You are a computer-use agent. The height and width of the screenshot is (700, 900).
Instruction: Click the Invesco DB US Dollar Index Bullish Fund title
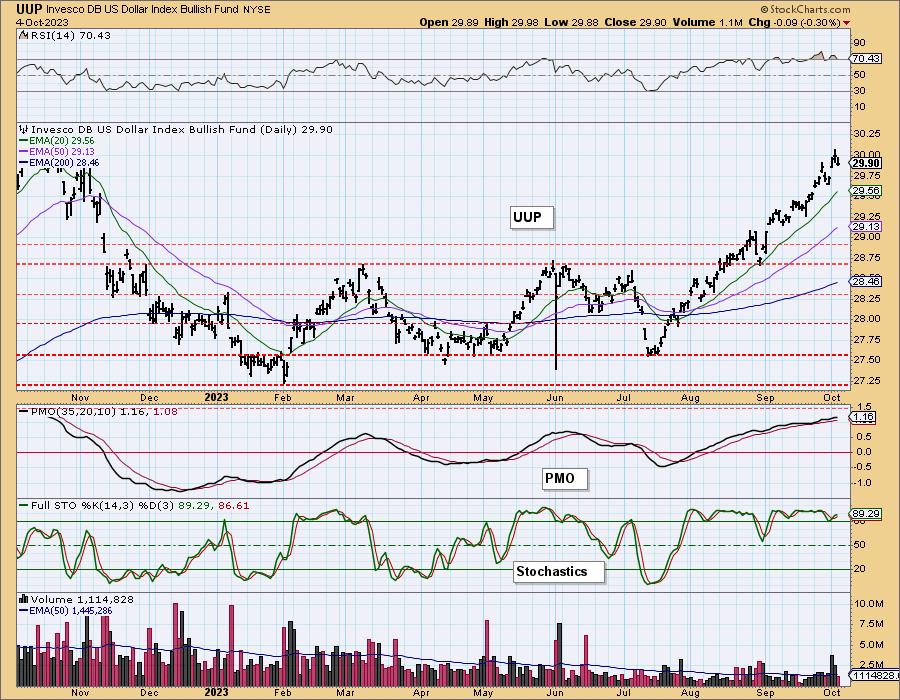(x=142, y=9)
